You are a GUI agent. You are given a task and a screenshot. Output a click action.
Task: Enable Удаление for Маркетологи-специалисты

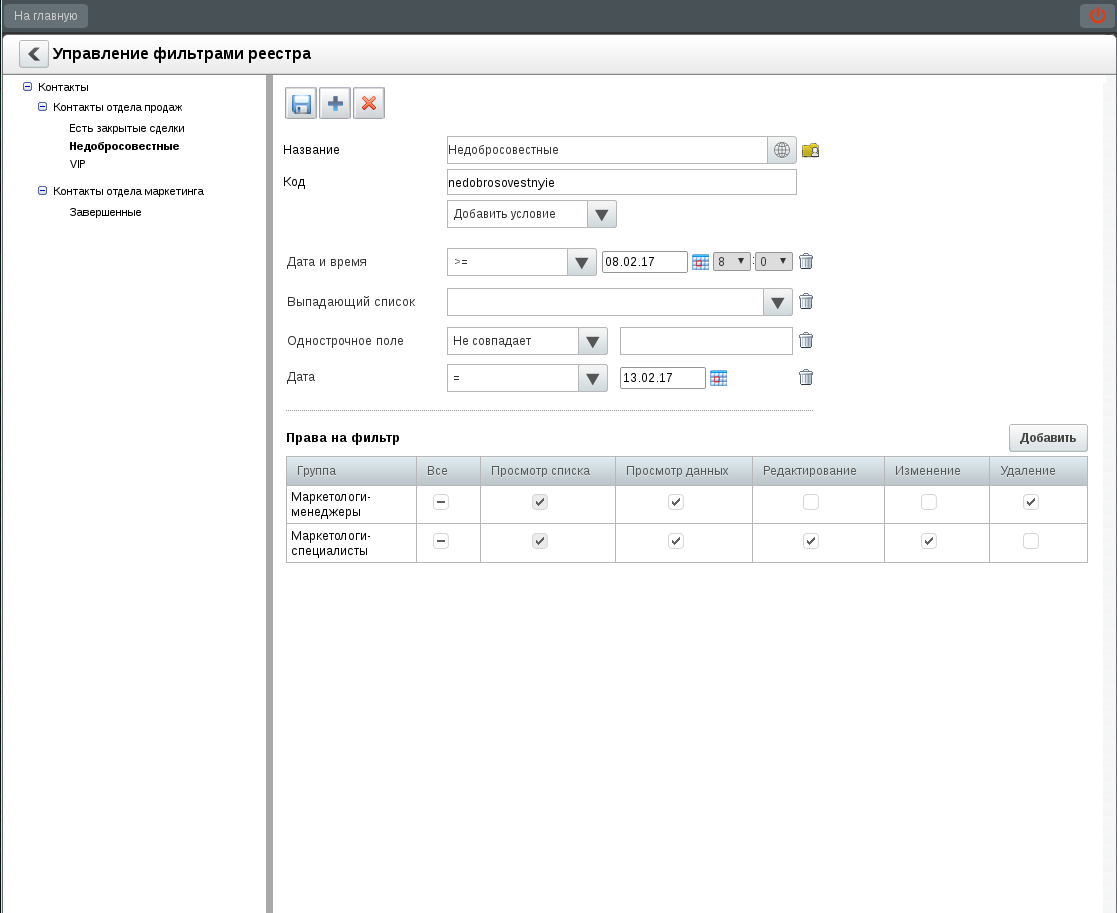(x=1031, y=541)
